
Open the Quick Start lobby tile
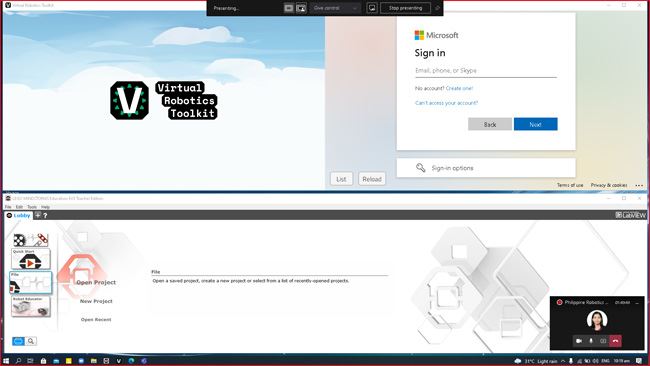[31, 259]
